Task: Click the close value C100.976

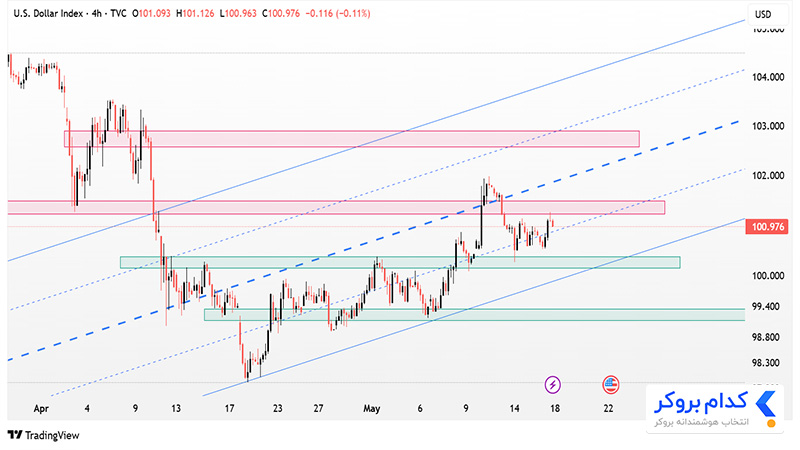Action: 281,14
